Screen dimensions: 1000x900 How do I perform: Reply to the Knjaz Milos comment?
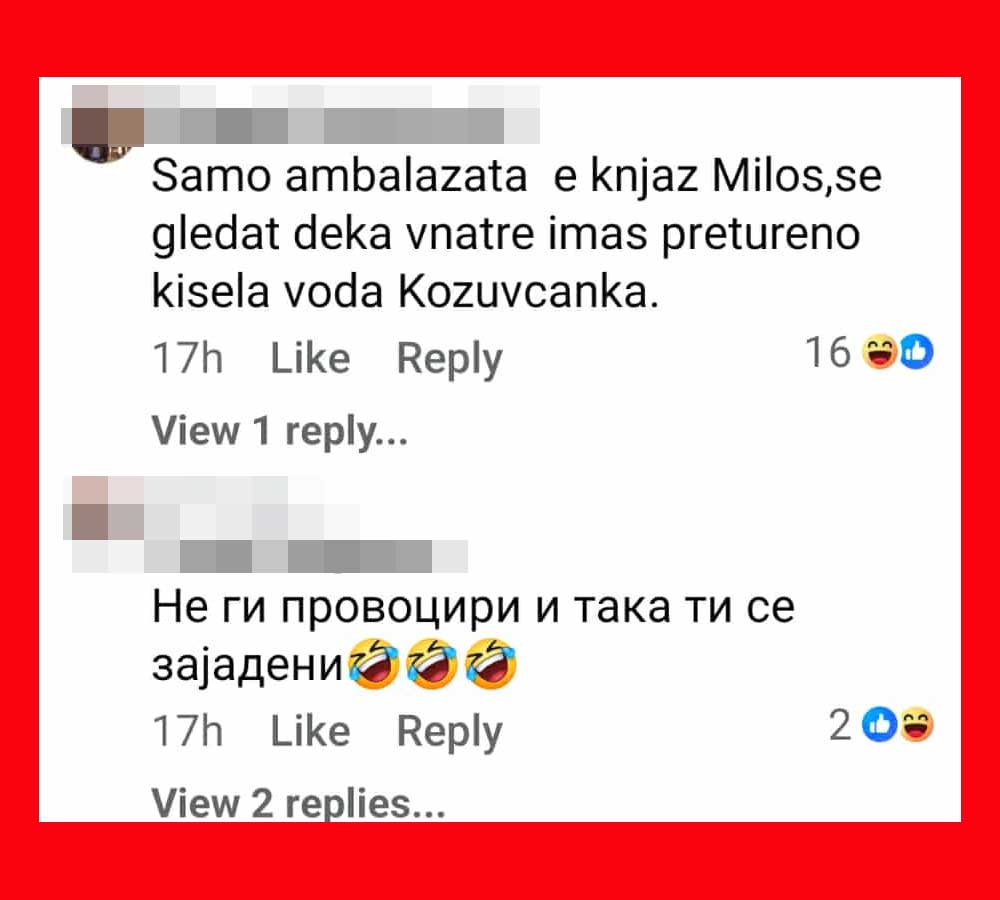coord(450,360)
